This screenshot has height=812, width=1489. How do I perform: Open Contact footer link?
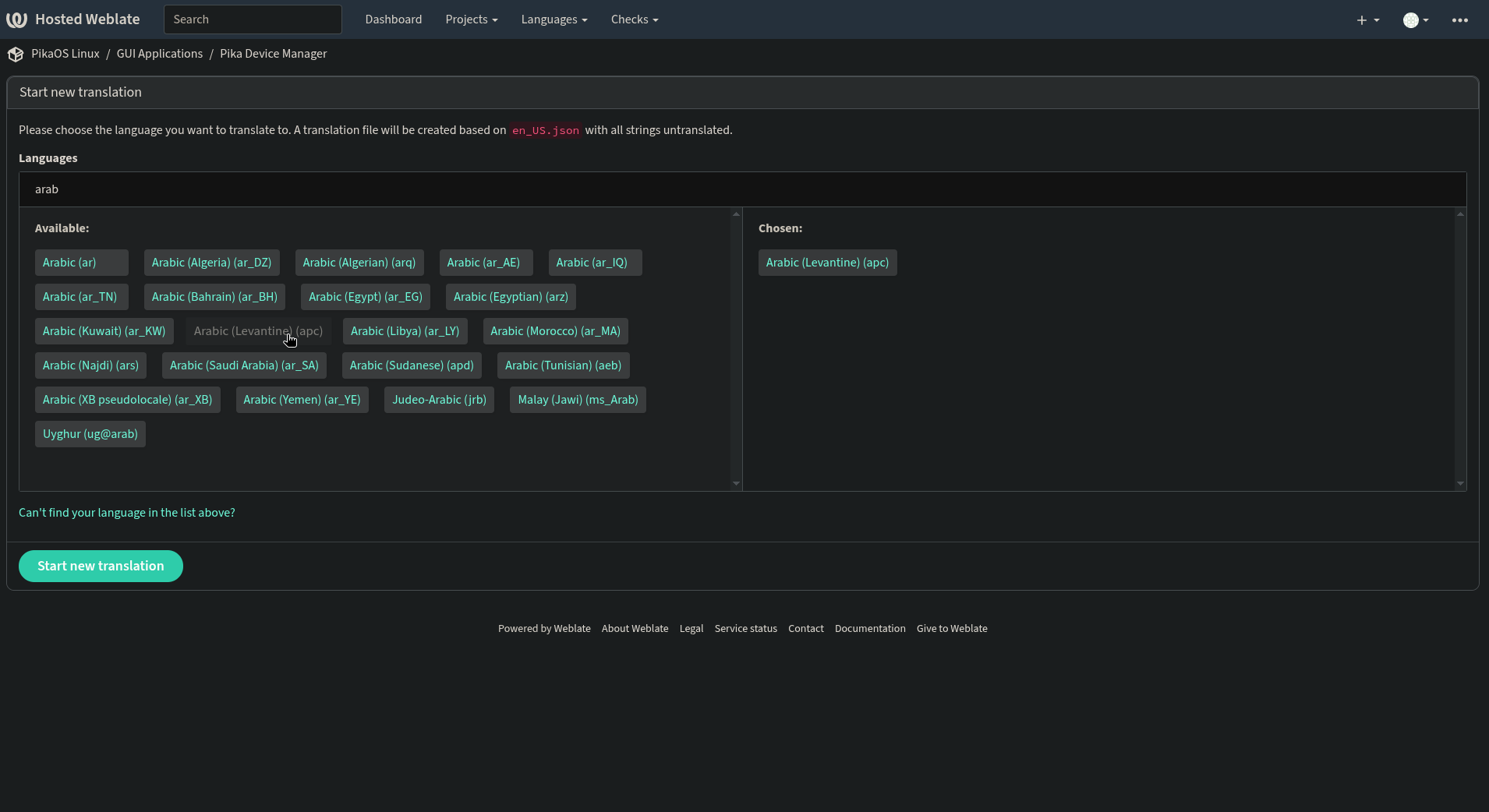[x=806, y=629]
